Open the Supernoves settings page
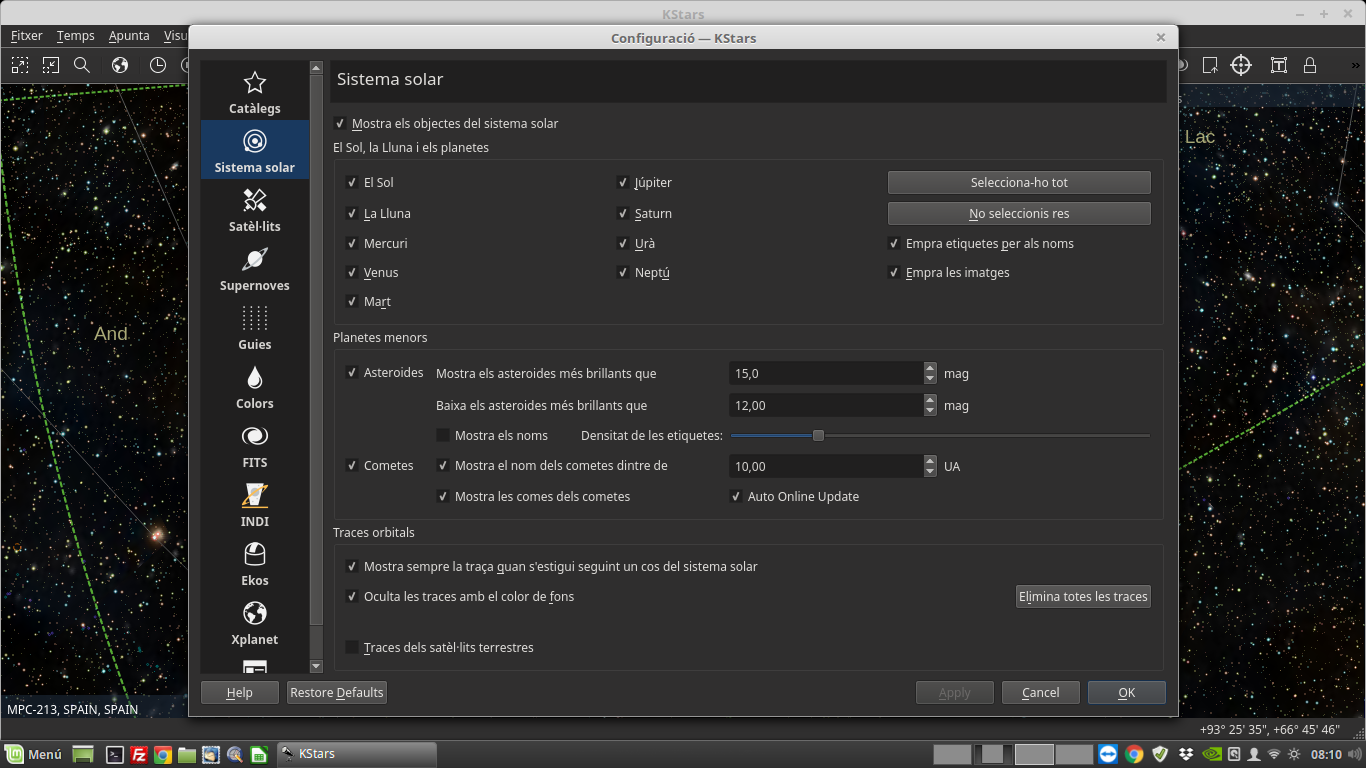This screenshot has width=1366, height=768. pyautogui.click(x=255, y=270)
